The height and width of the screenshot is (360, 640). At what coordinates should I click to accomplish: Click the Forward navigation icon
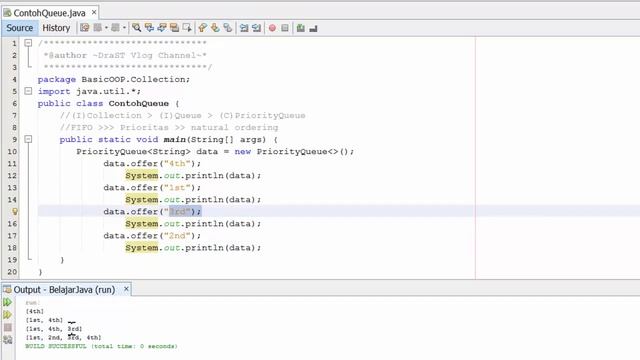(x=116, y=28)
